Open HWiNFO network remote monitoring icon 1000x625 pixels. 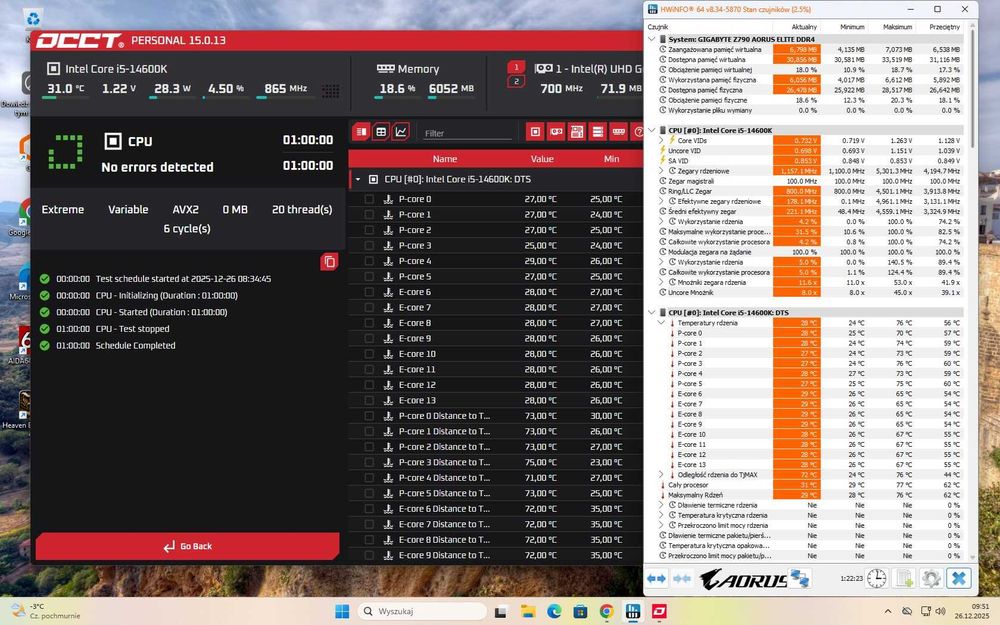(800, 578)
